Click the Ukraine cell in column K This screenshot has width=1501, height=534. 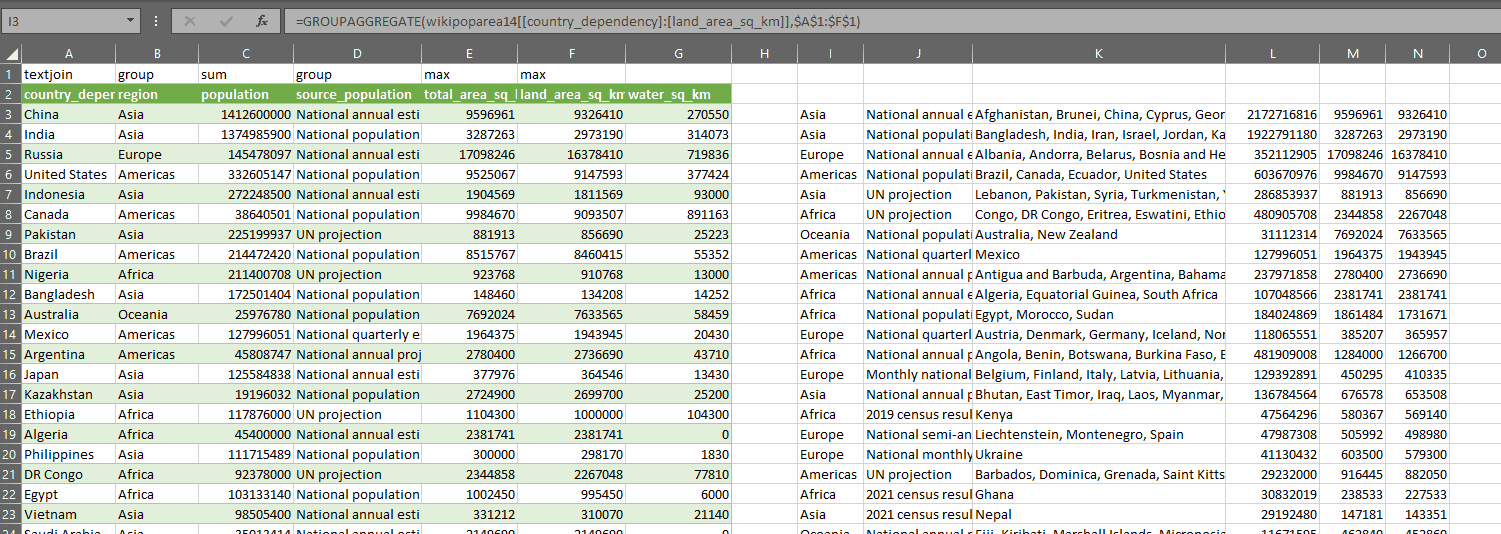pos(1099,454)
